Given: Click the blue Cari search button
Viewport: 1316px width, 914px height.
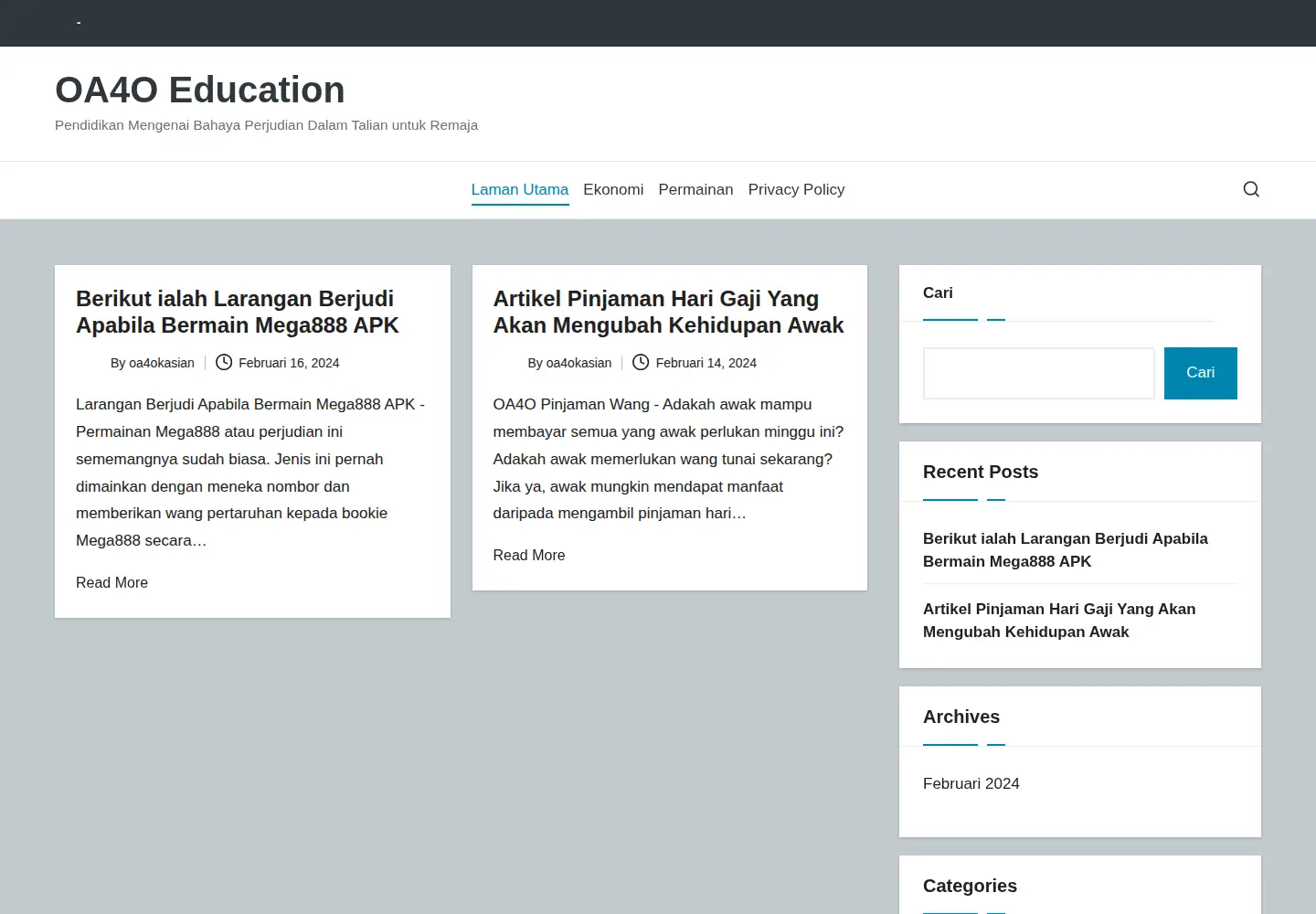Looking at the screenshot, I should [1201, 373].
